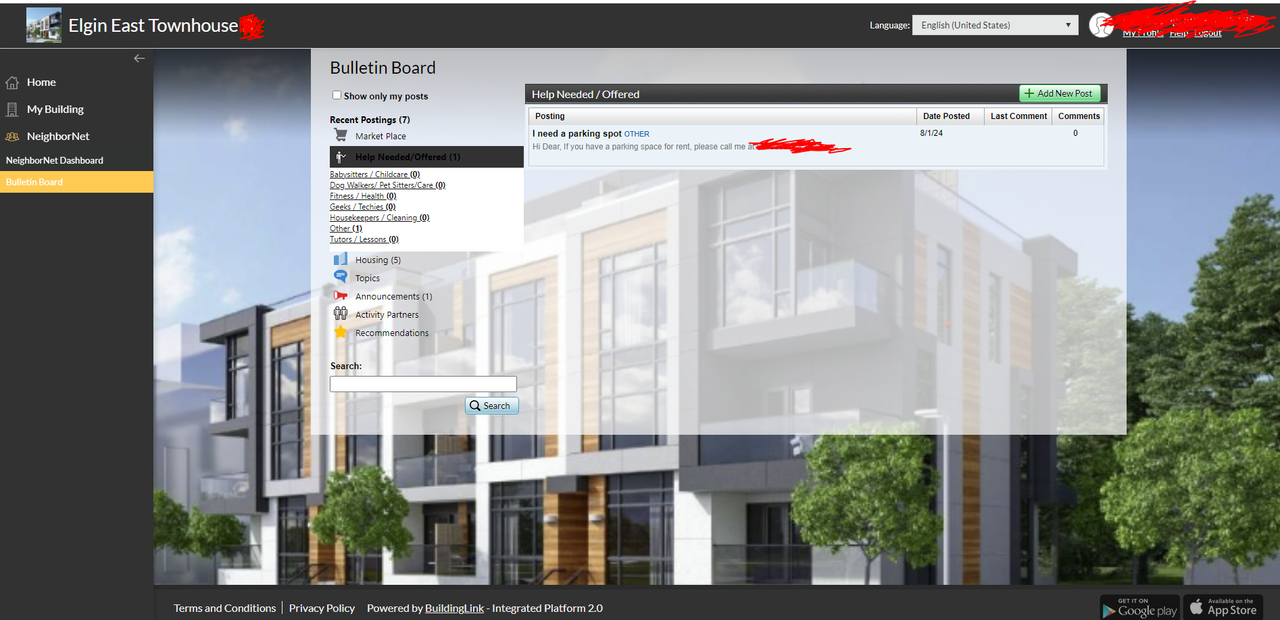Screen dimensions: 1280x620
Task: Click the Topics speech bubble icon
Action: click(x=340, y=278)
